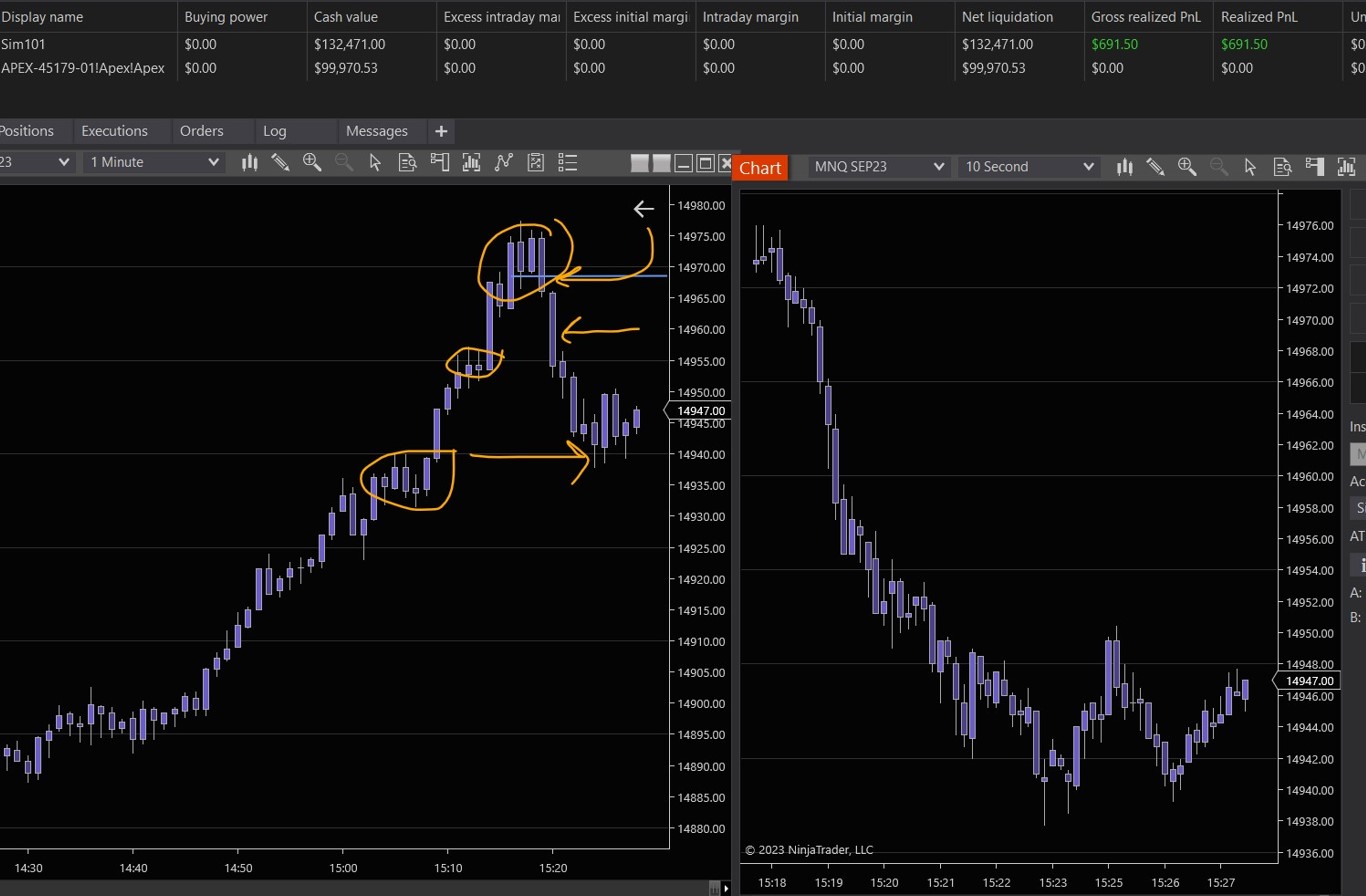Click Initial margin column header

click(889, 17)
